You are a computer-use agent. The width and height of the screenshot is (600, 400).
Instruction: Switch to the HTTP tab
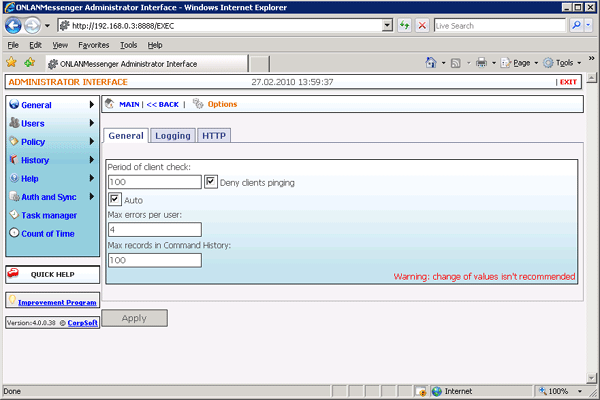[x=214, y=136]
